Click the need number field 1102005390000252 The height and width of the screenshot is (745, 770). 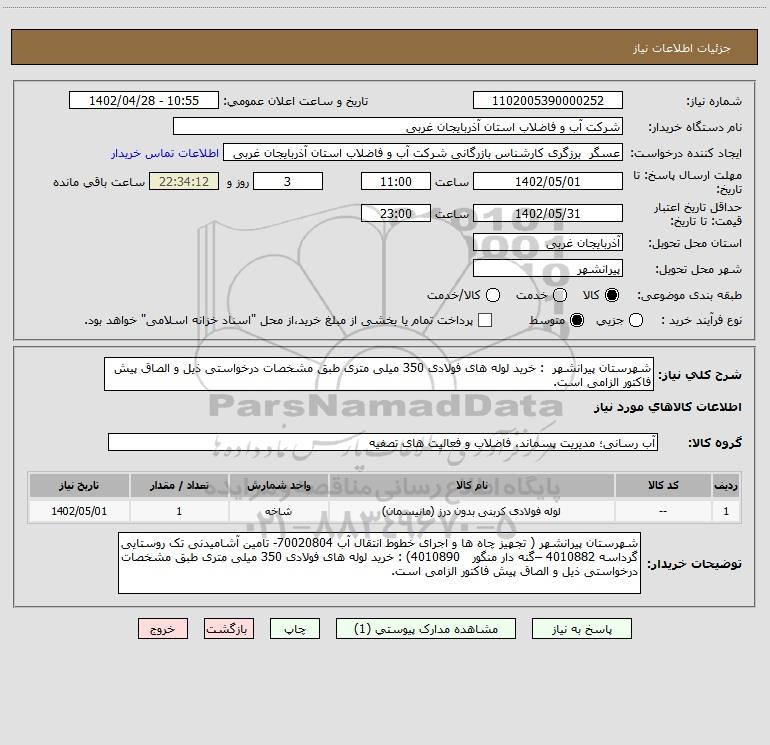click(x=548, y=100)
